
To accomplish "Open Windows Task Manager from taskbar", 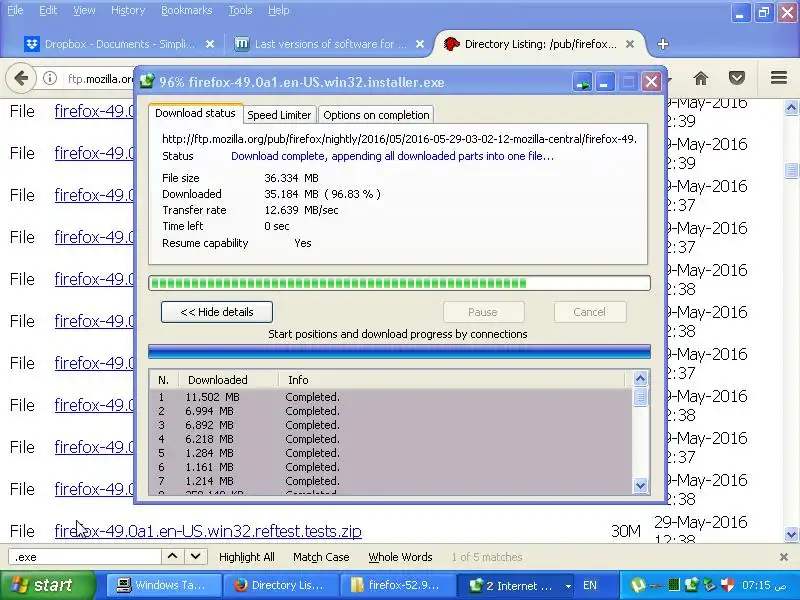I will coord(165,585).
